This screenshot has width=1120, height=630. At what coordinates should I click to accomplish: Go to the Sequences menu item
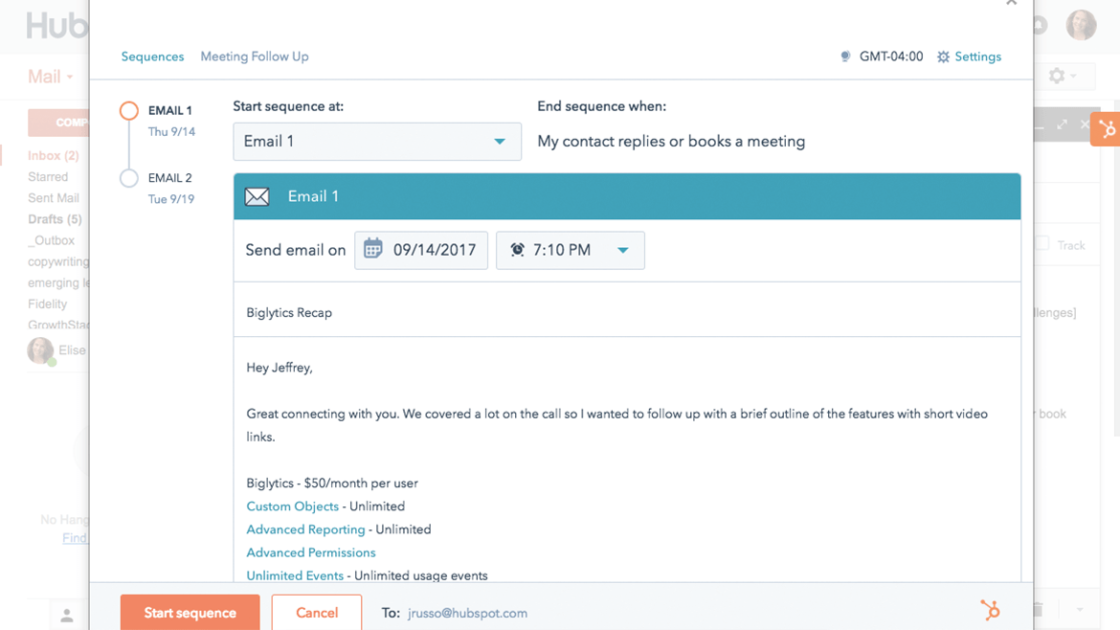tap(152, 56)
